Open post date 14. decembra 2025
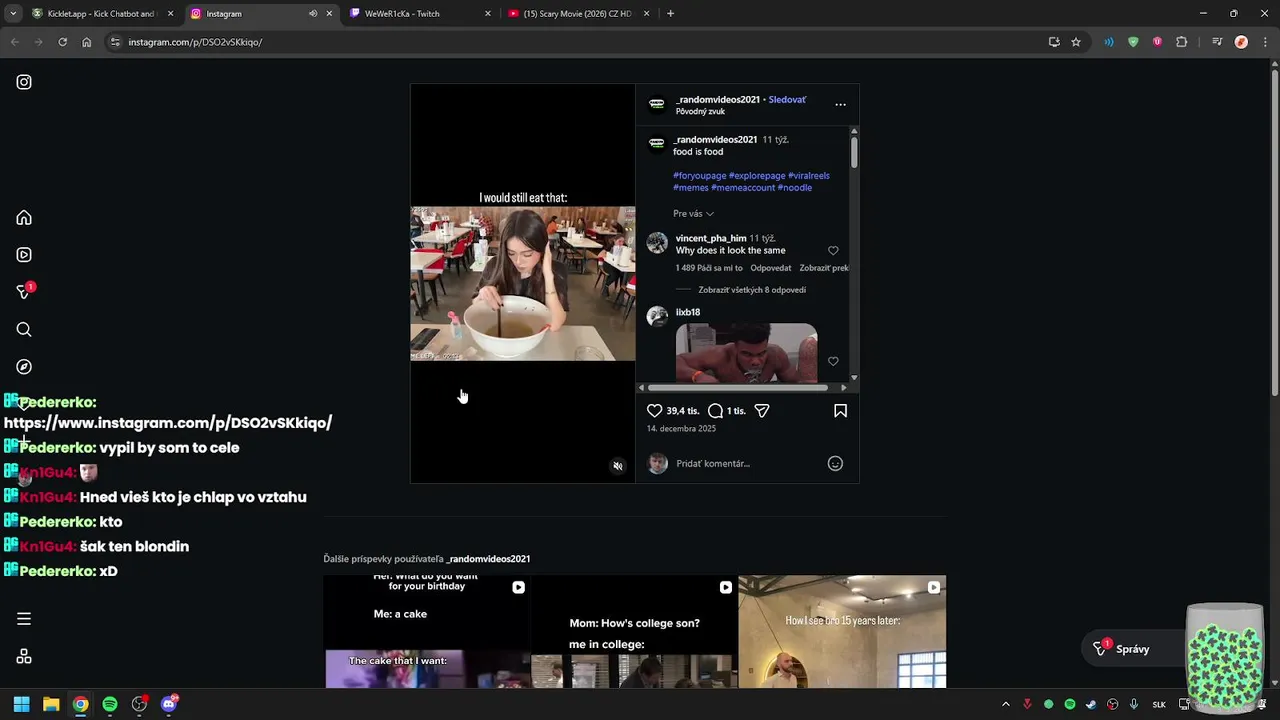 [681, 429]
